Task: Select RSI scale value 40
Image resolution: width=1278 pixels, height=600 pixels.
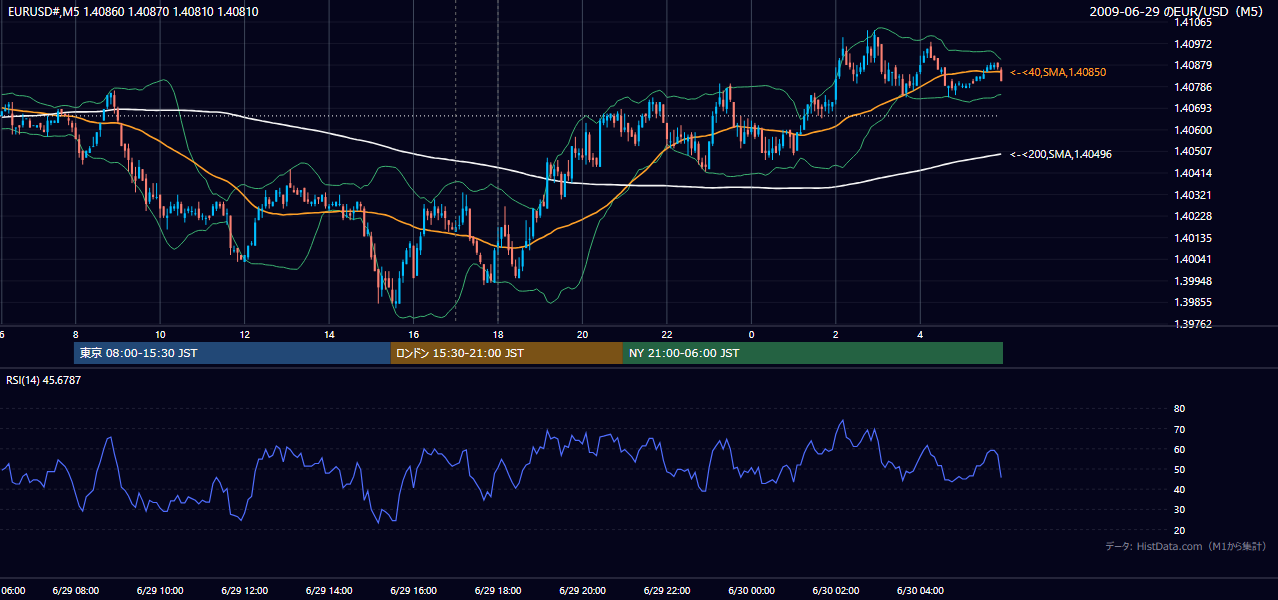Action: [x=1180, y=489]
